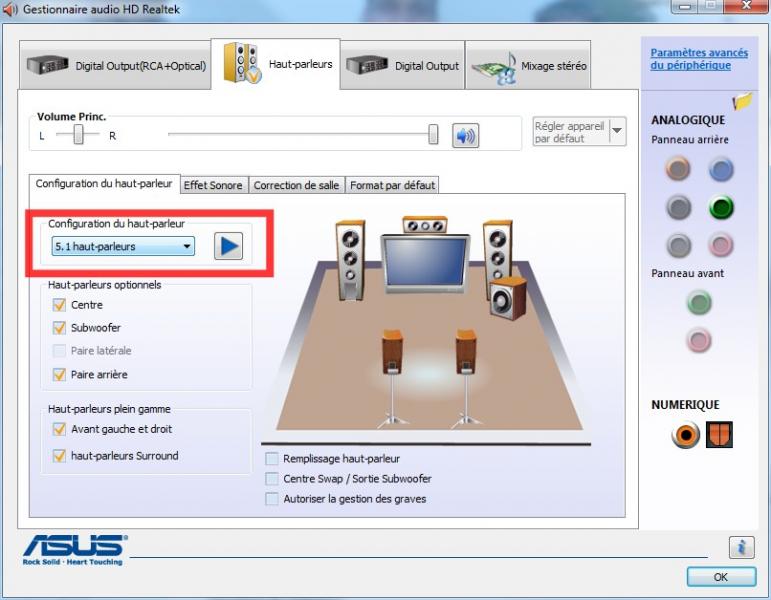Open Paramètres avancés du périphérique link
This screenshot has width=771, height=600.
pos(699,59)
